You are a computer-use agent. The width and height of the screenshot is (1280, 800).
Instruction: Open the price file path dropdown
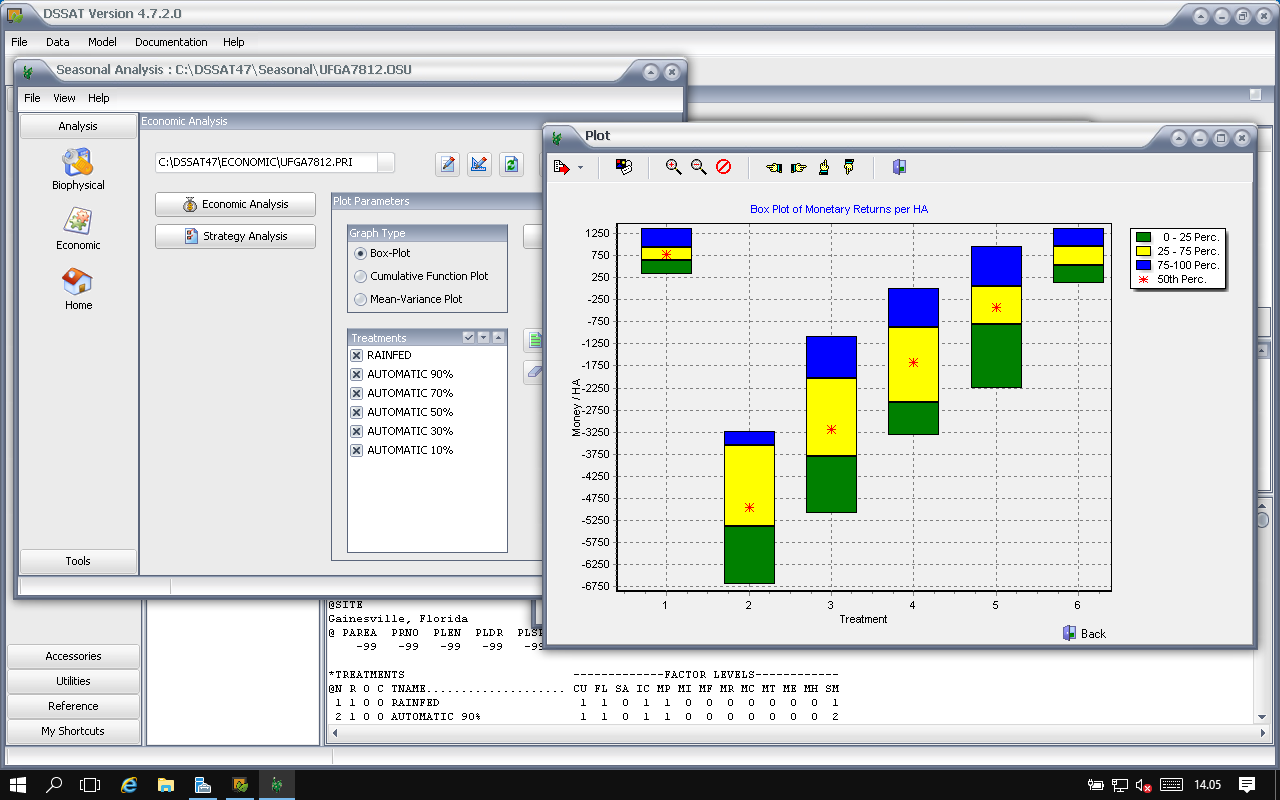click(385, 163)
